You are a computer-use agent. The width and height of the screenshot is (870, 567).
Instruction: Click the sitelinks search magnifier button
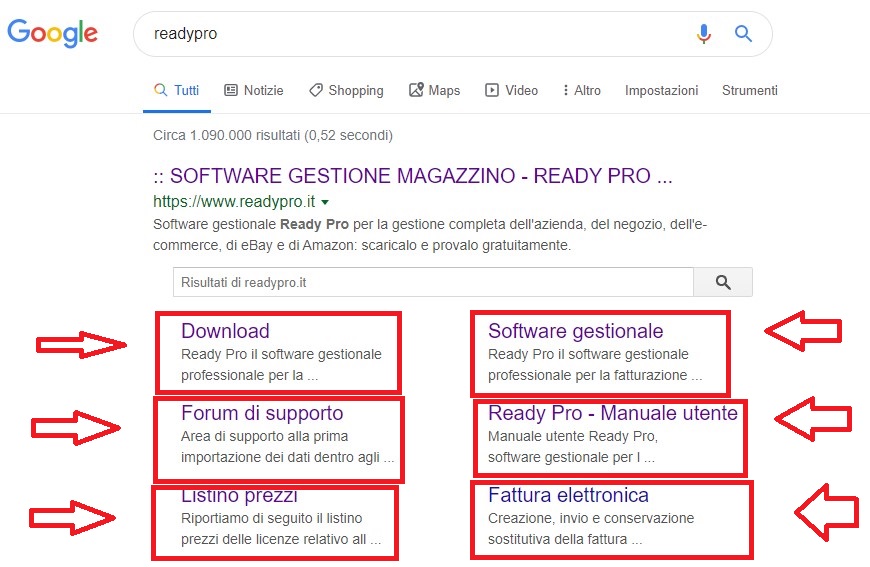coord(723,283)
